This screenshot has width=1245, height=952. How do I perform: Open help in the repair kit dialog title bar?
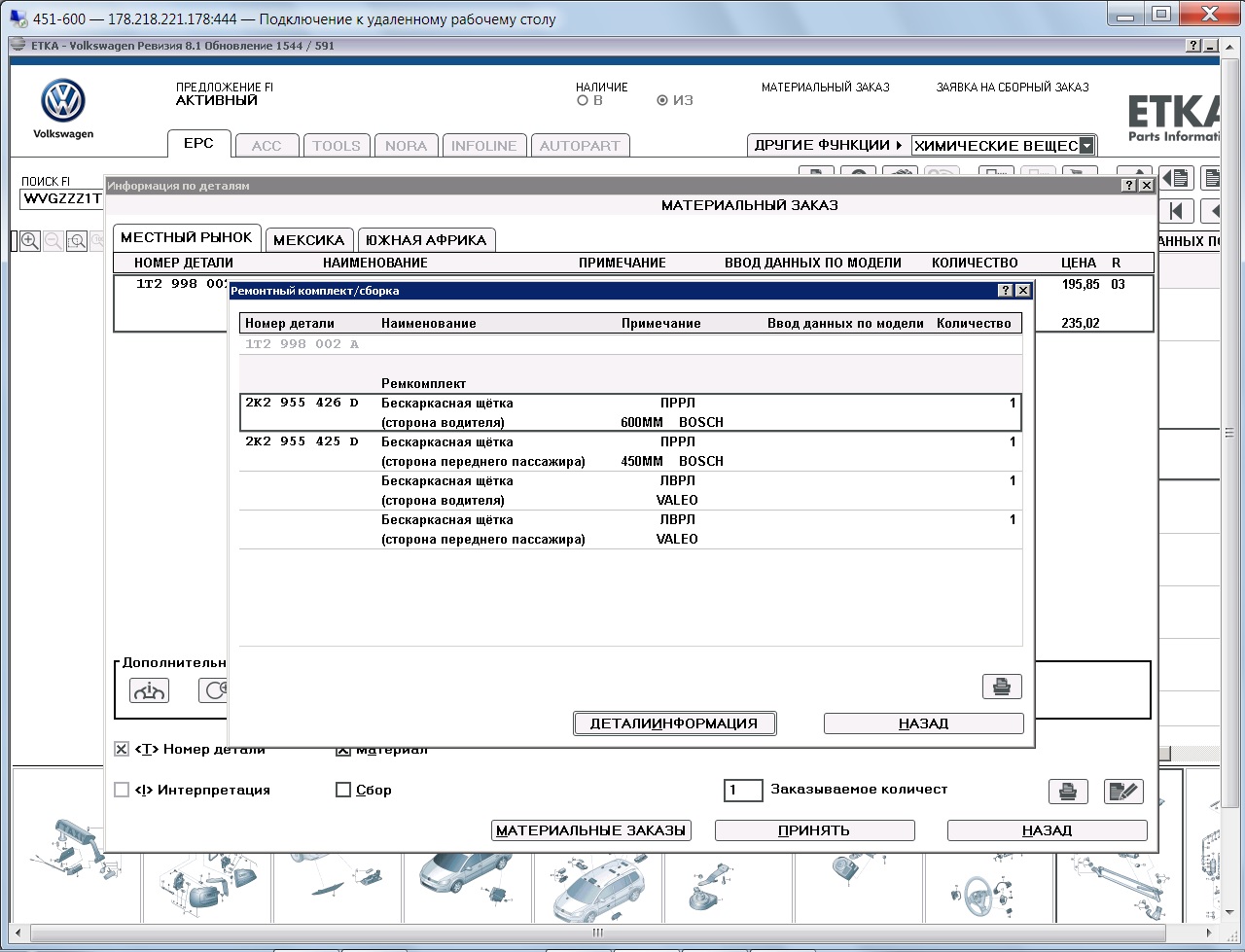[x=1006, y=291]
